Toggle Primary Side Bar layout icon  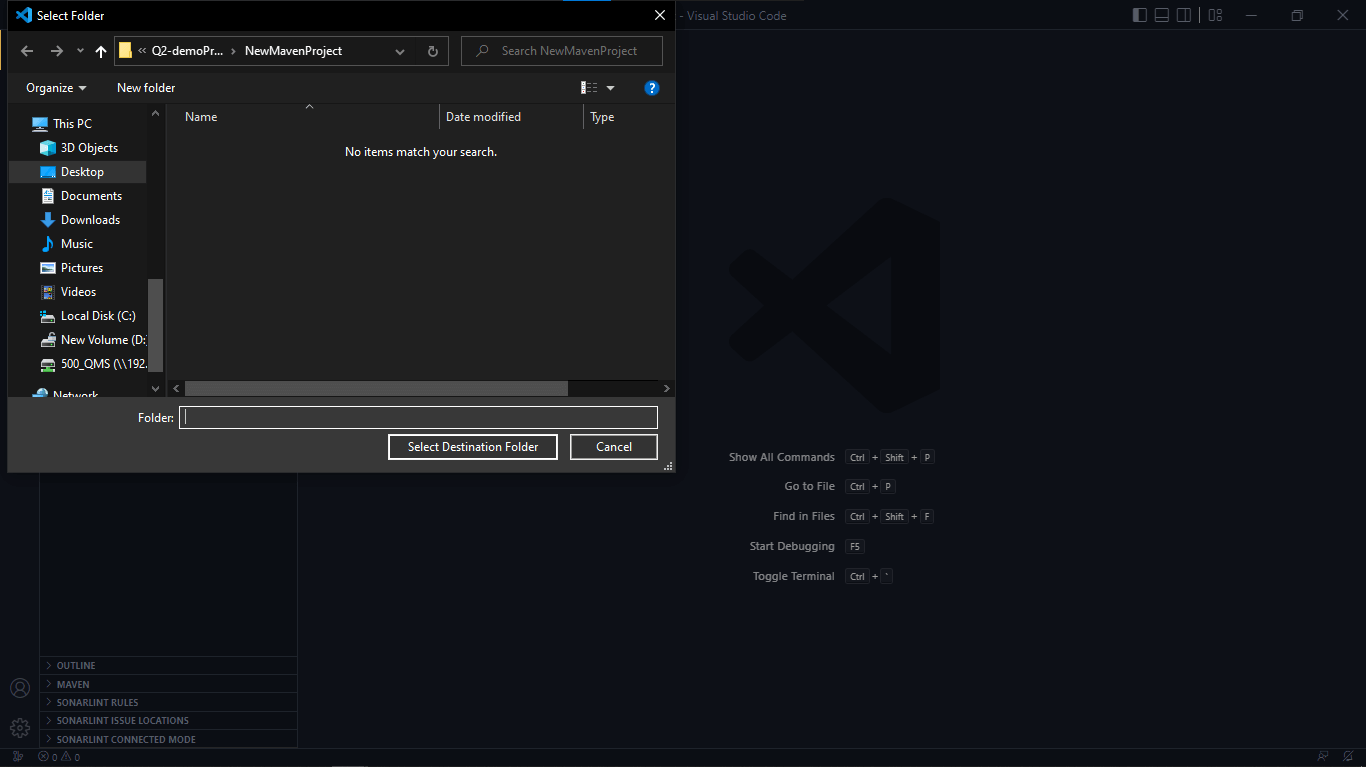coord(1139,15)
